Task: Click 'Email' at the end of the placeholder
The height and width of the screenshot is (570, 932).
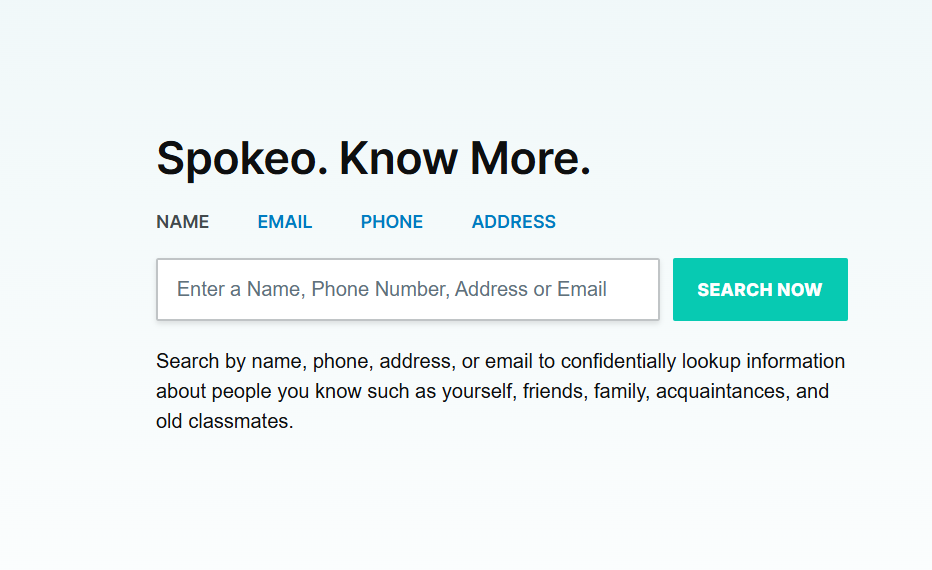Action: (582, 290)
